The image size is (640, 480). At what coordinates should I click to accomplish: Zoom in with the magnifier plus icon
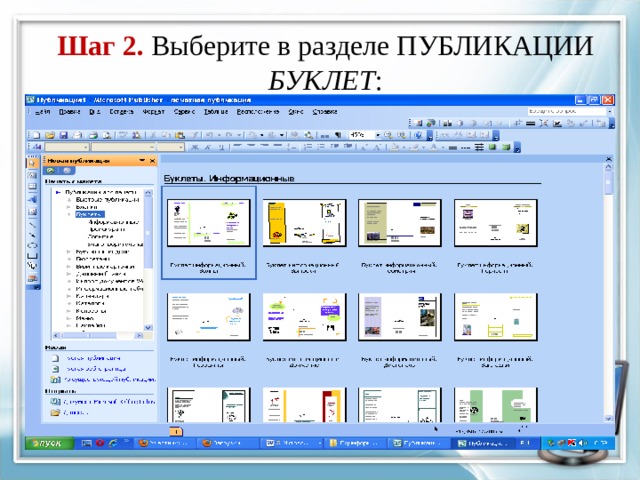(402, 135)
